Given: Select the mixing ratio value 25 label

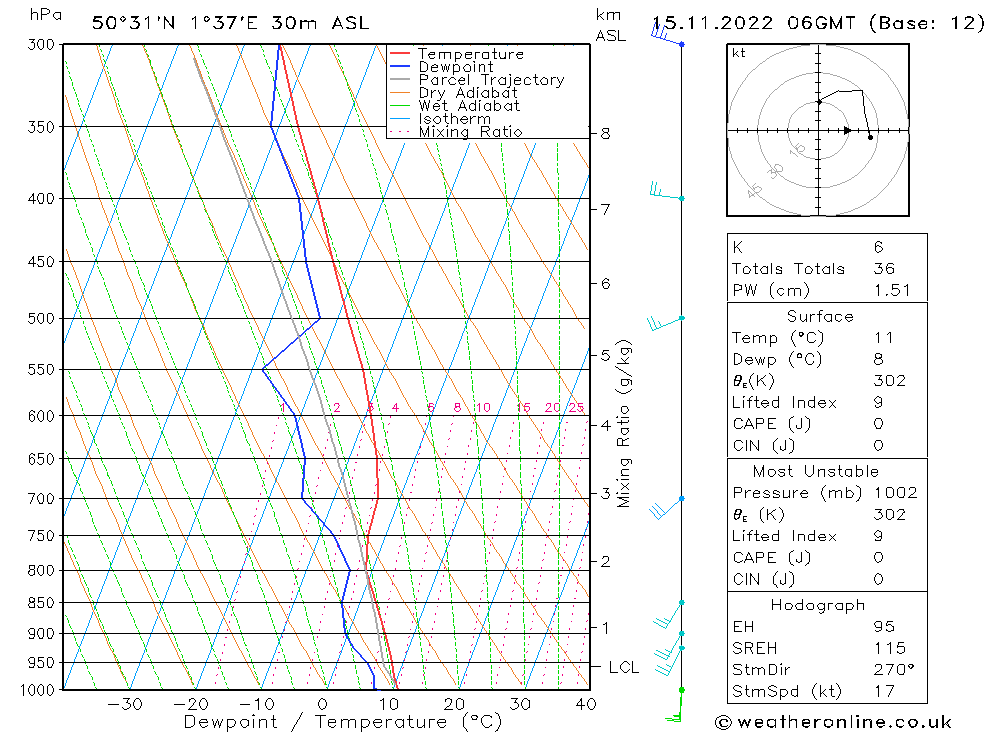Looking at the screenshot, I should point(577,408).
